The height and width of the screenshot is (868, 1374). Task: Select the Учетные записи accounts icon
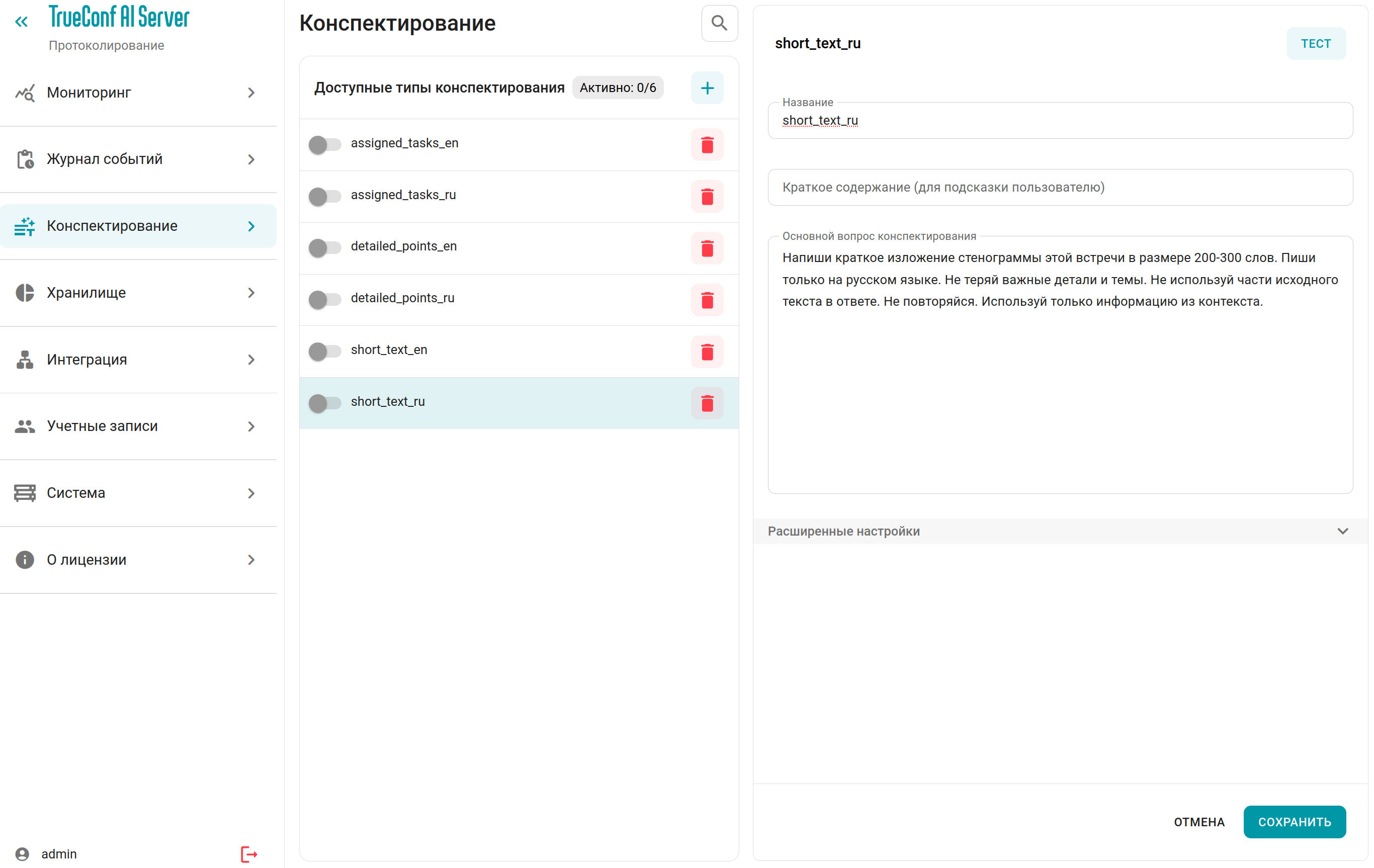pos(24,426)
